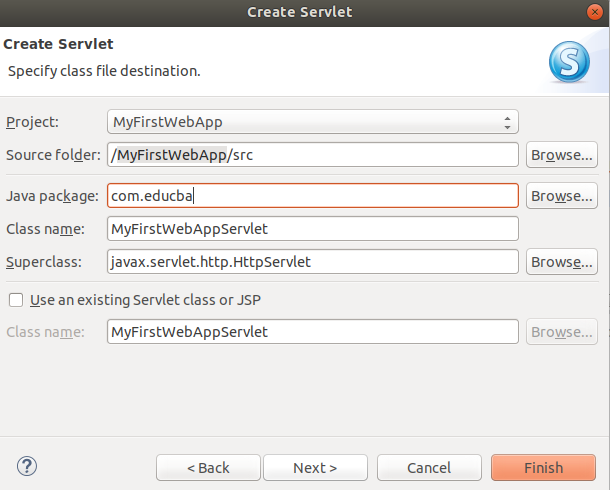Enable Use an existing Servlet class or JSP
Image resolution: width=610 pixels, height=490 pixels.
click(x=15, y=299)
